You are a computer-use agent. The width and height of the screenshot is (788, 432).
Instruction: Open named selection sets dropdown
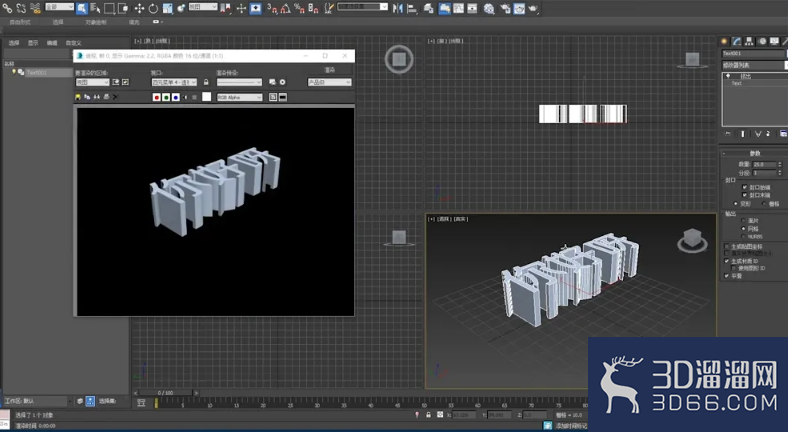click(362, 7)
